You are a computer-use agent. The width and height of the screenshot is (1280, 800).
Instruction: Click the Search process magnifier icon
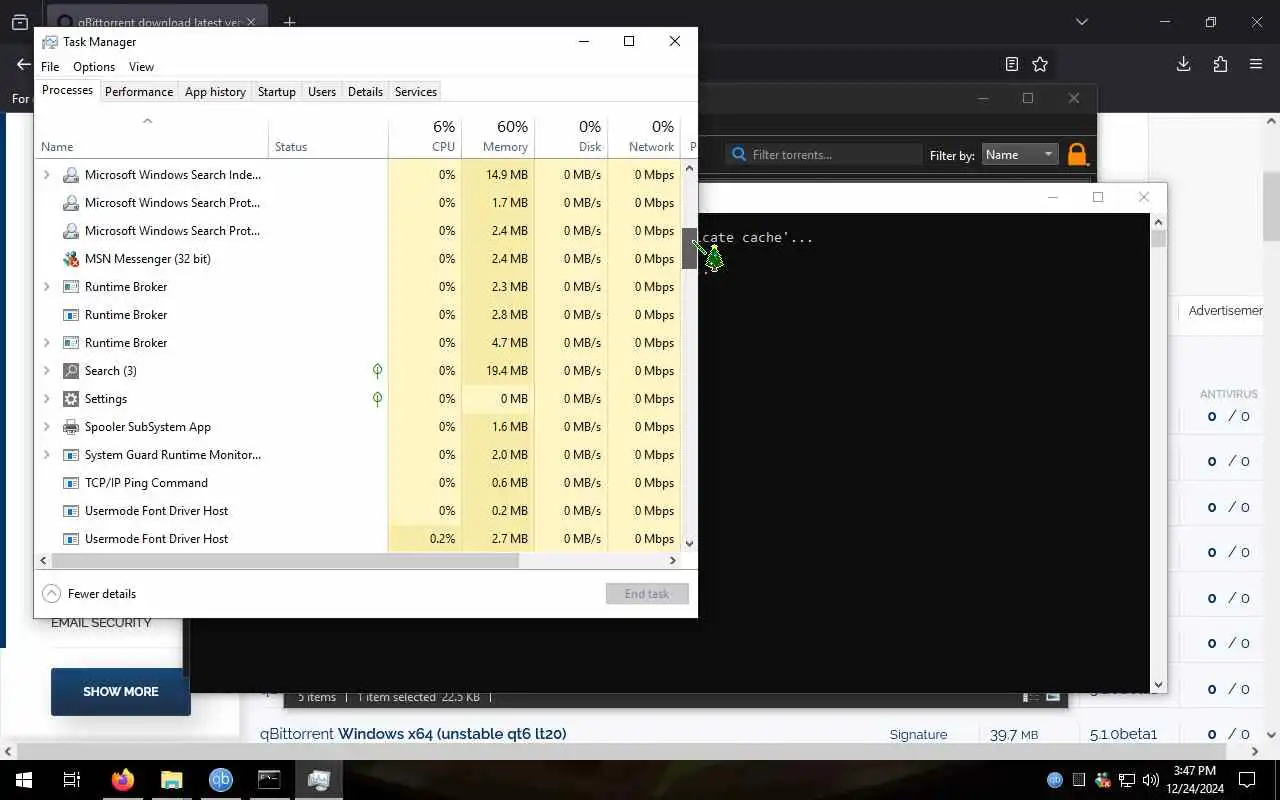tap(71, 371)
